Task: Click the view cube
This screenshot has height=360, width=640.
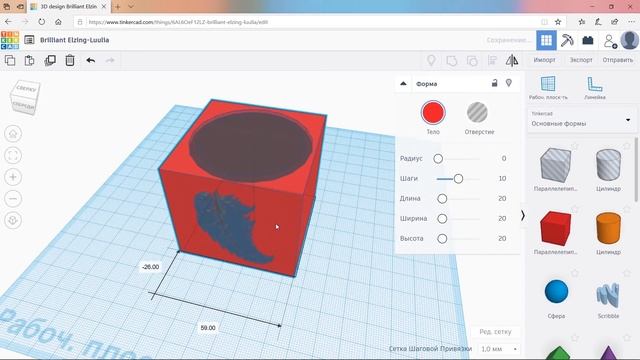Action: [x=24, y=97]
